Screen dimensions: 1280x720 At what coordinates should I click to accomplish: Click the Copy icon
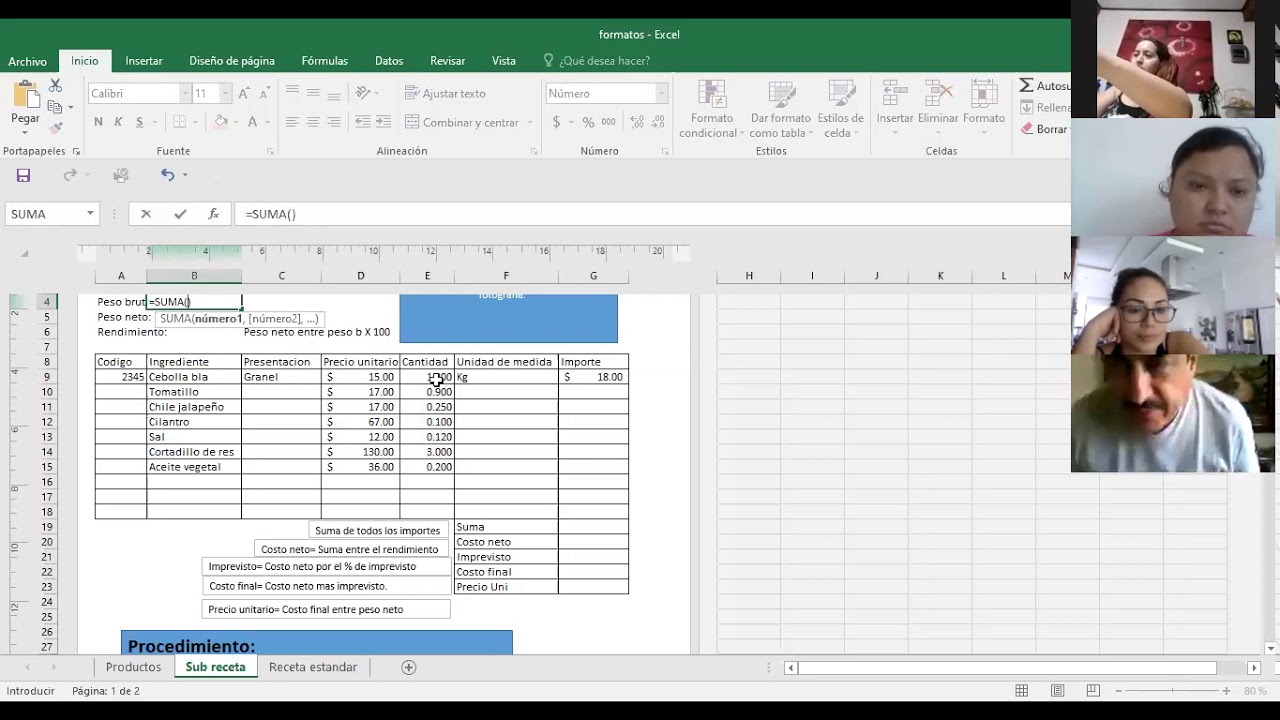coord(55,106)
